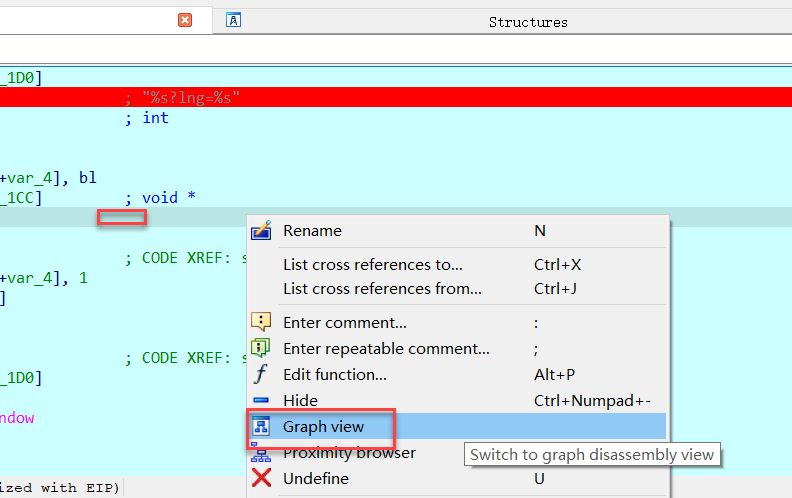Choose List cross references to...
Viewport: 792px width, 498px height.
pos(372,265)
